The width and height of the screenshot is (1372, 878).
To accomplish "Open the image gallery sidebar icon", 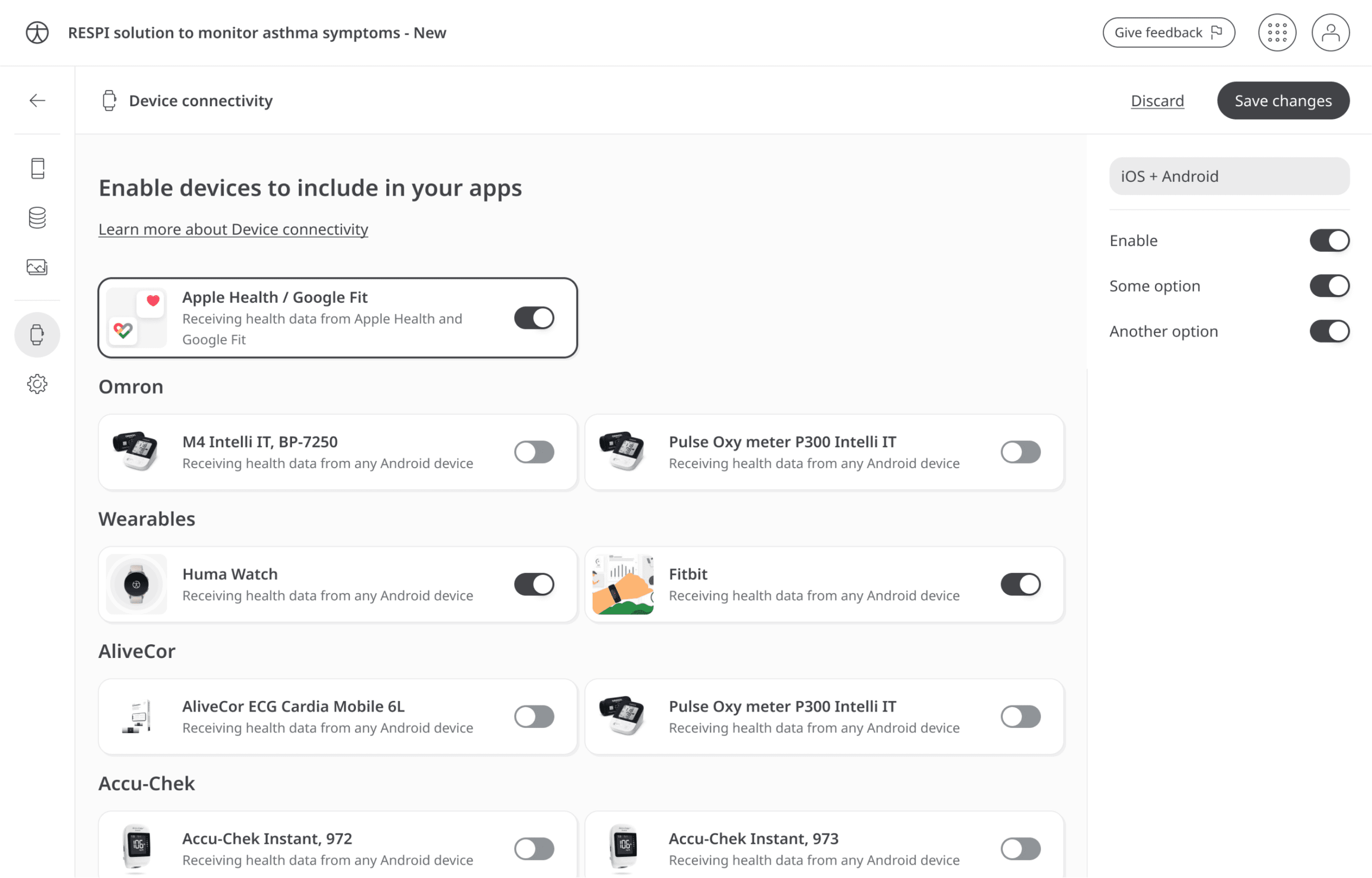I will tap(37, 267).
